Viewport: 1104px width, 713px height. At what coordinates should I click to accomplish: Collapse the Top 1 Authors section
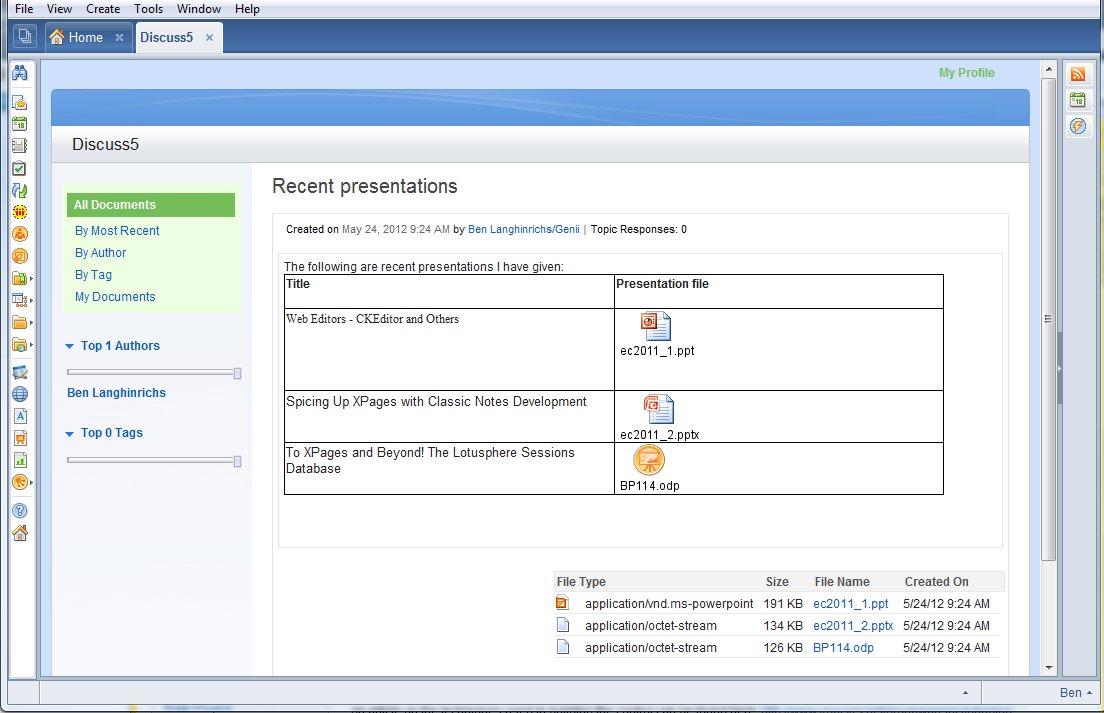point(69,346)
